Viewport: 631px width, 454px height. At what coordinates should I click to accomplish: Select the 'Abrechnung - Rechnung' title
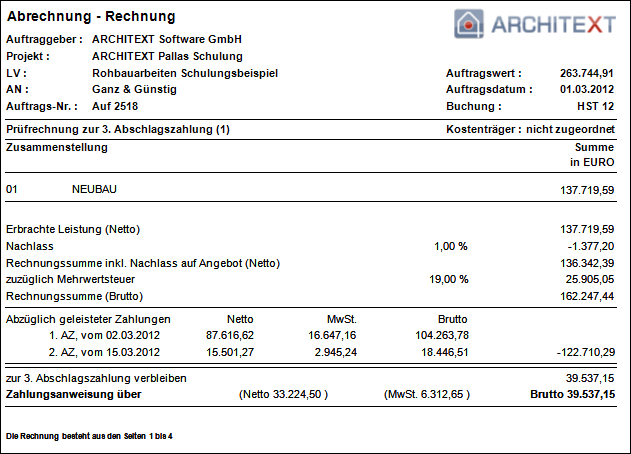tap(91, 16)
